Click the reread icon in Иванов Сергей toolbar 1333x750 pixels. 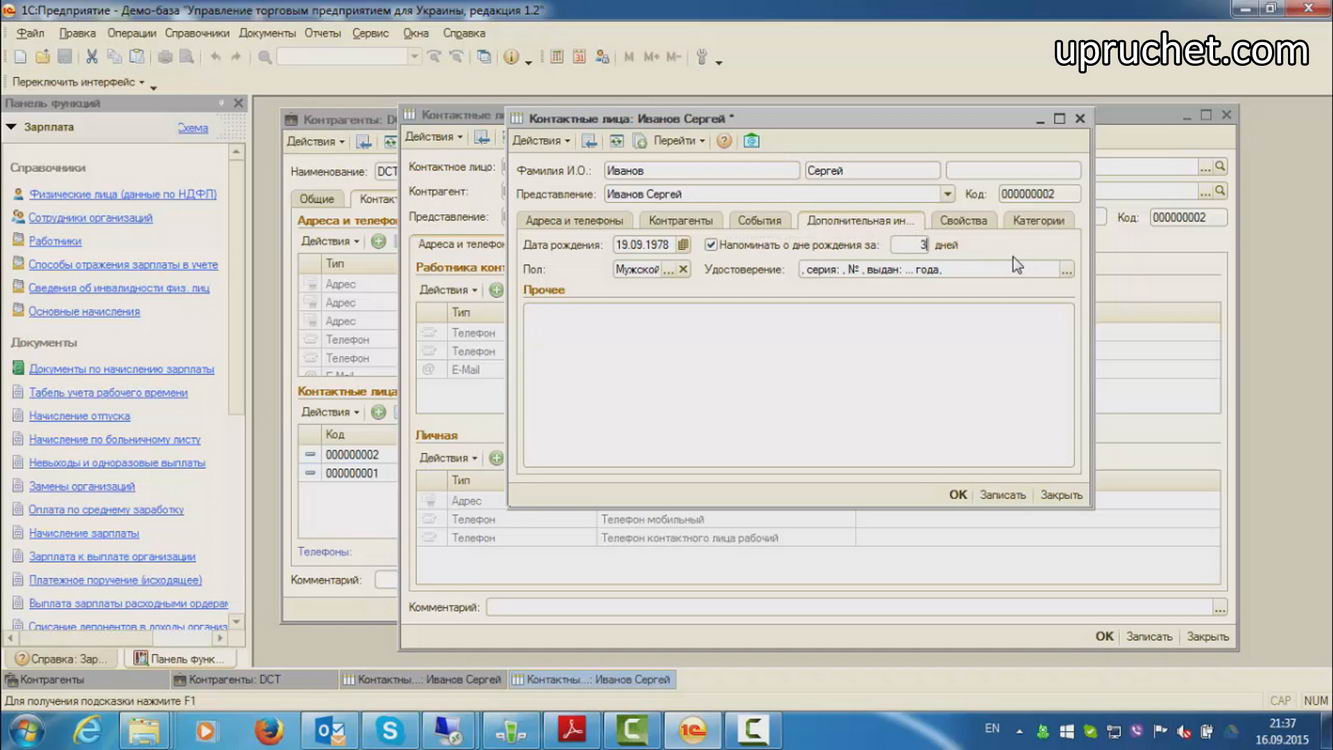[616, 141]
